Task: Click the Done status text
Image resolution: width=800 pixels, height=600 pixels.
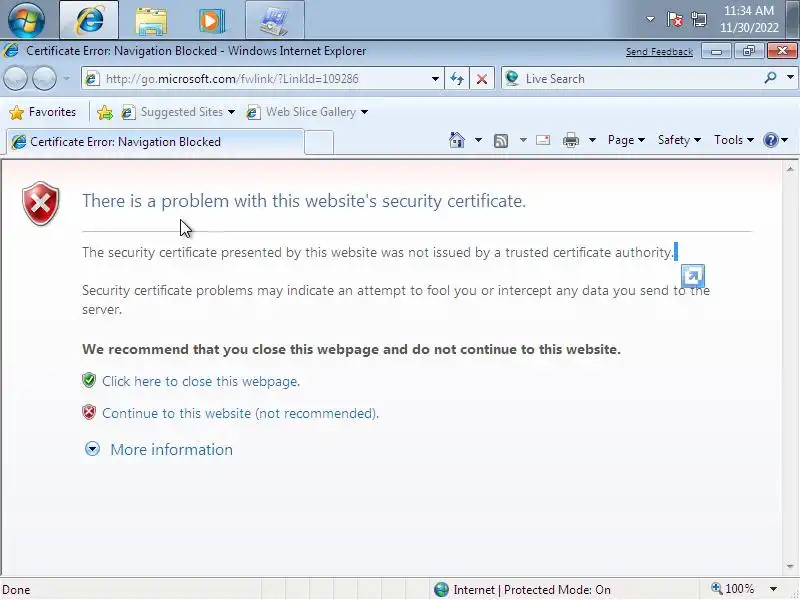Action: pos(16,590)
